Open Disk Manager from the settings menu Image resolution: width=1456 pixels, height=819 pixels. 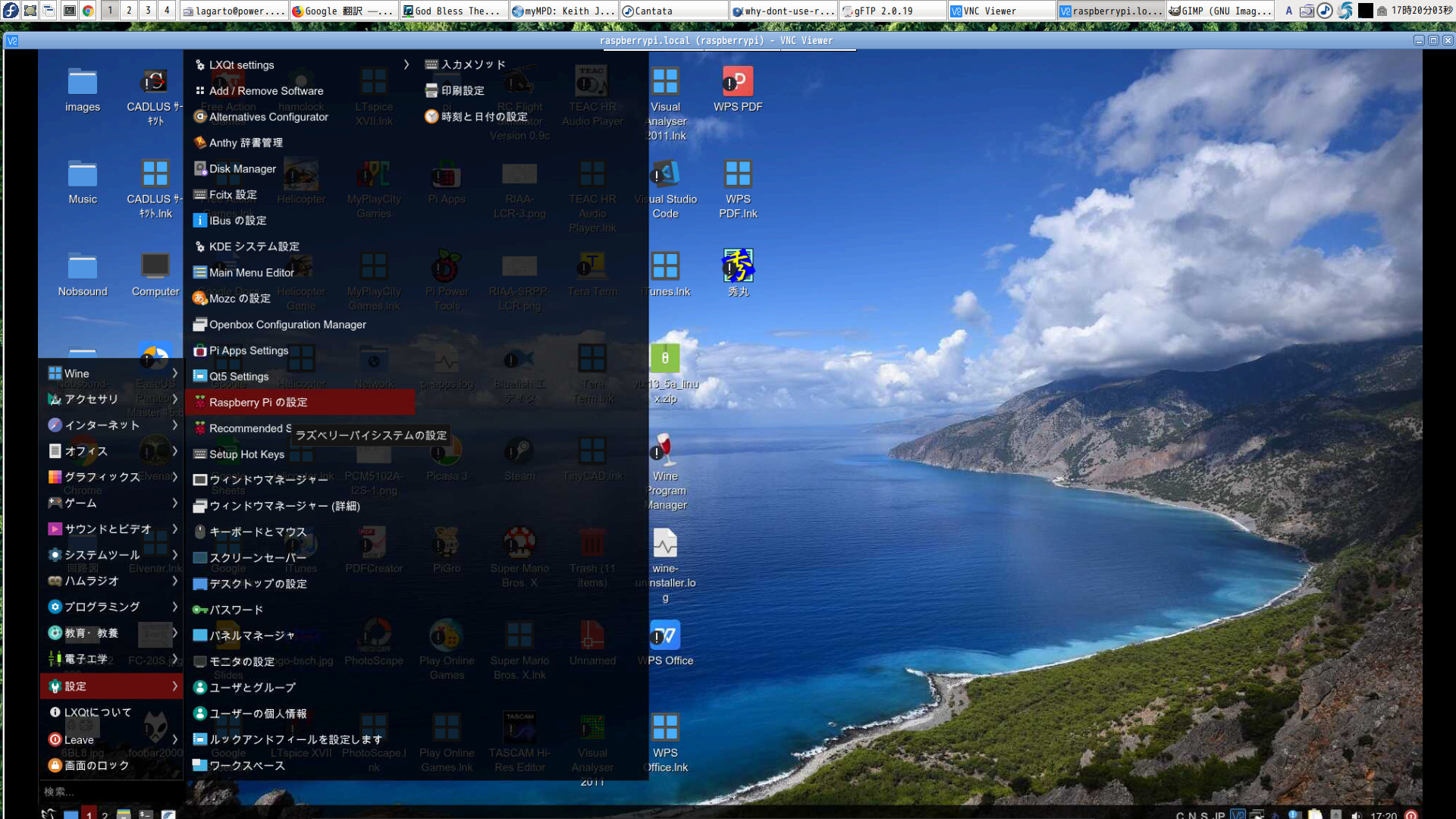[x=242, y=168]
